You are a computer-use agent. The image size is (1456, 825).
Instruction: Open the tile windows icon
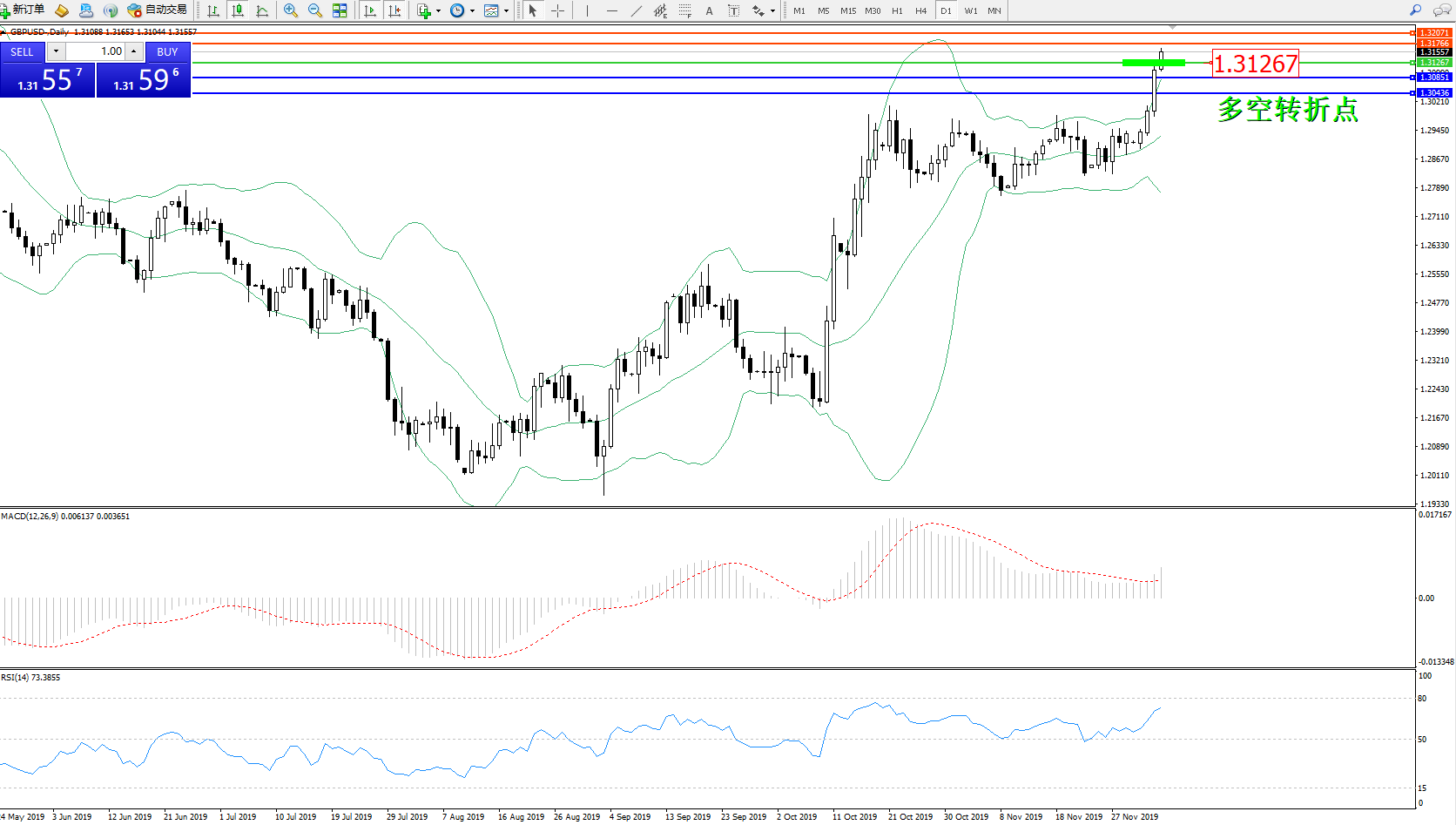(340, 10)
